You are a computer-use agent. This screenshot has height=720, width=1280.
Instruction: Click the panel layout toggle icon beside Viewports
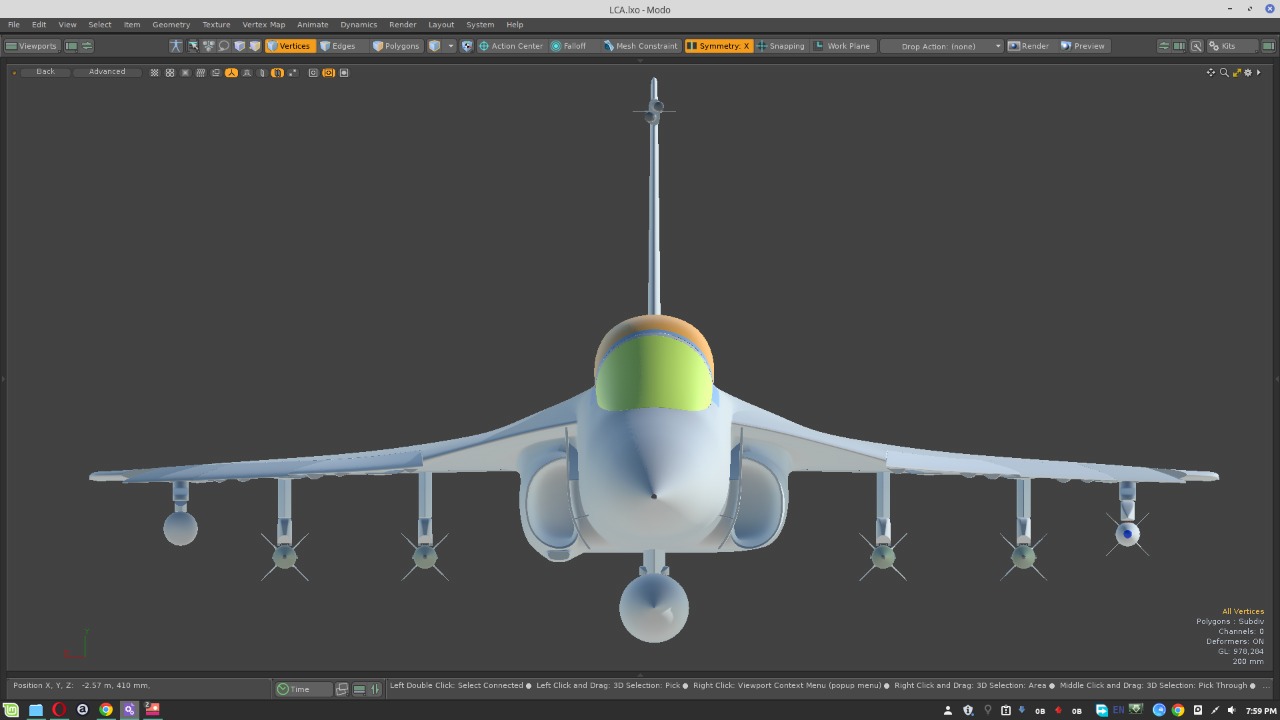[71, 46]
